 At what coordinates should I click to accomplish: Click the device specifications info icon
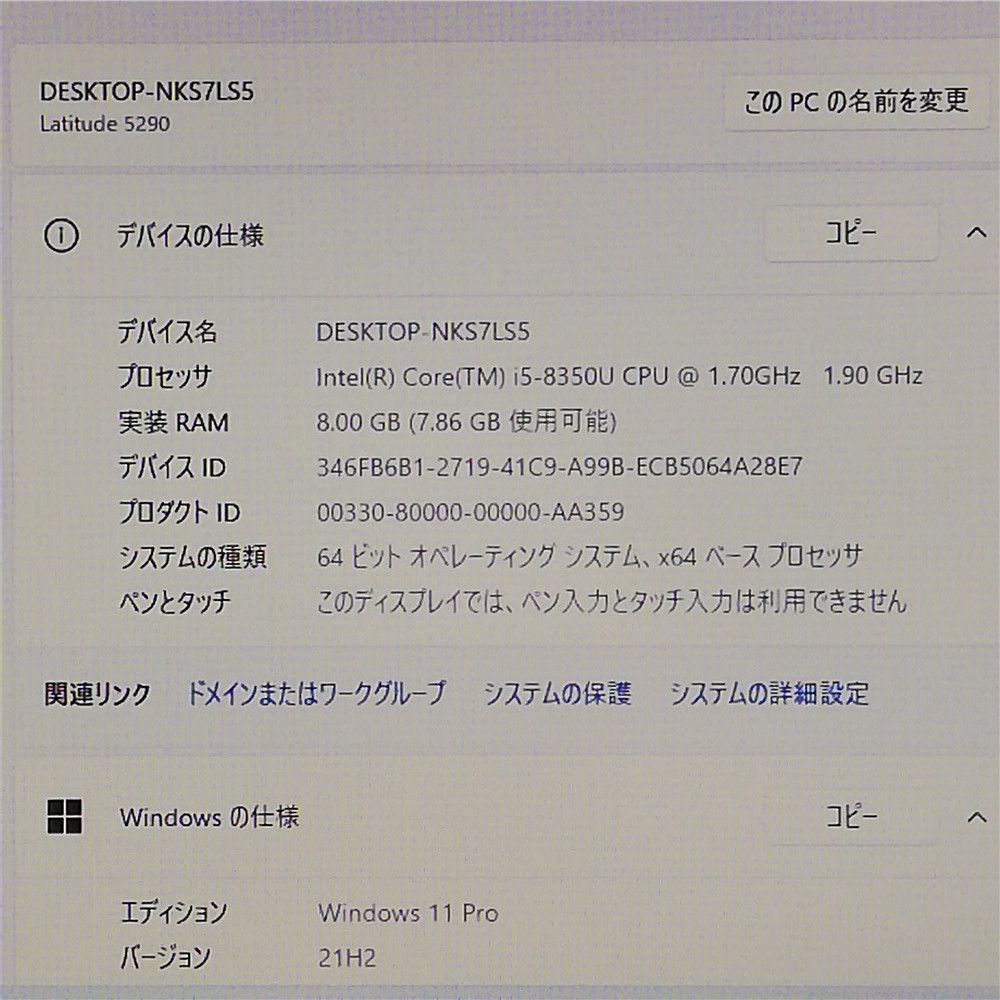[x=61, y=235]
